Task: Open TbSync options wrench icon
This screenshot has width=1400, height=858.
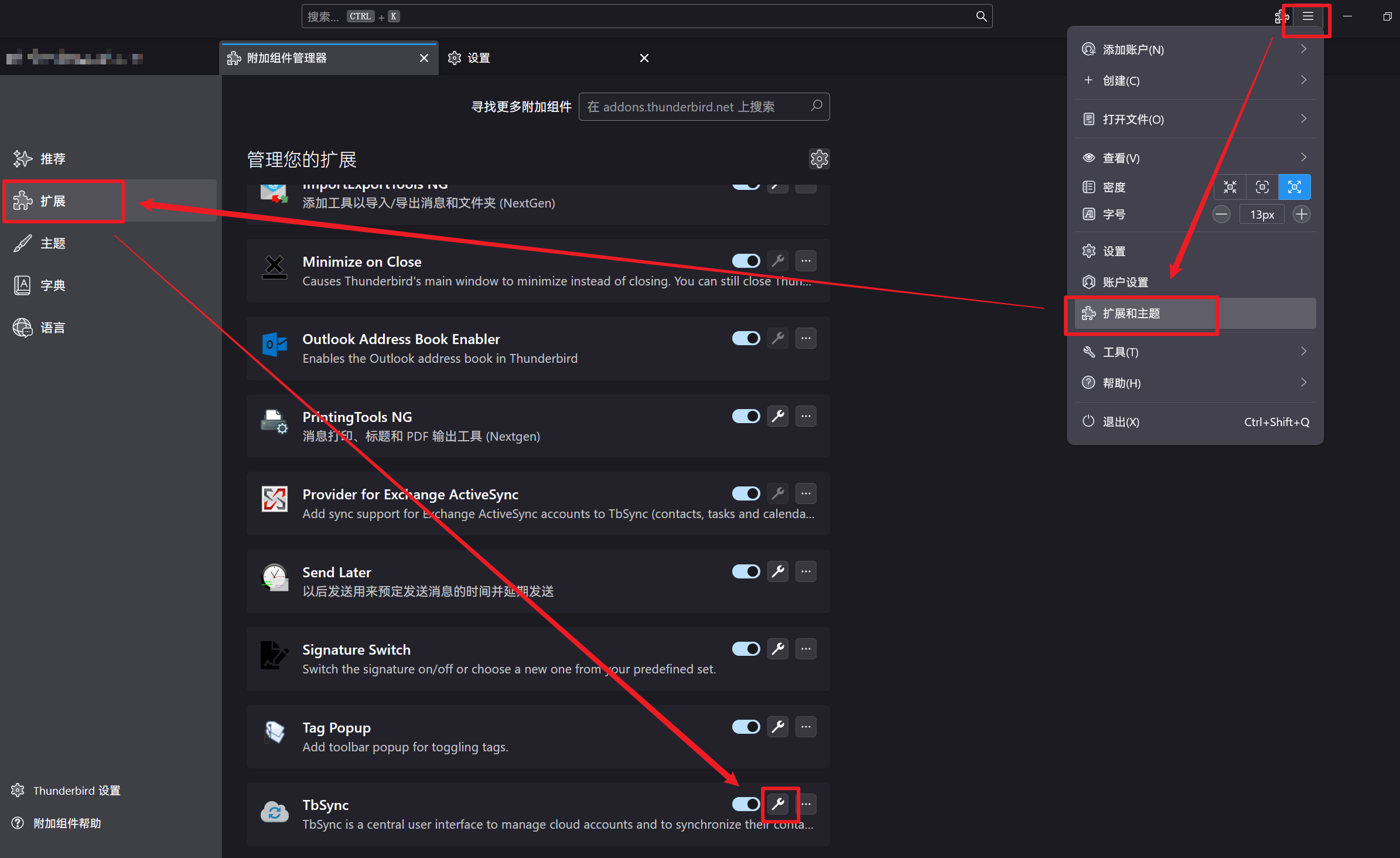Action: 778,804
